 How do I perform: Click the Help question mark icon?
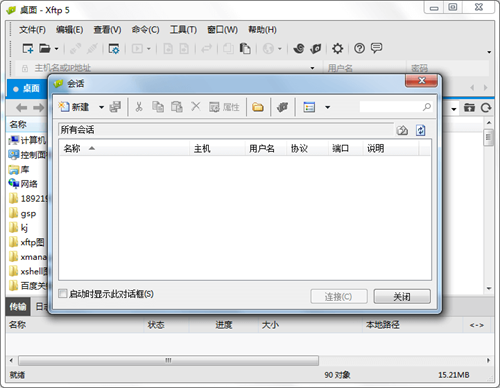click(x=359, y=49)
